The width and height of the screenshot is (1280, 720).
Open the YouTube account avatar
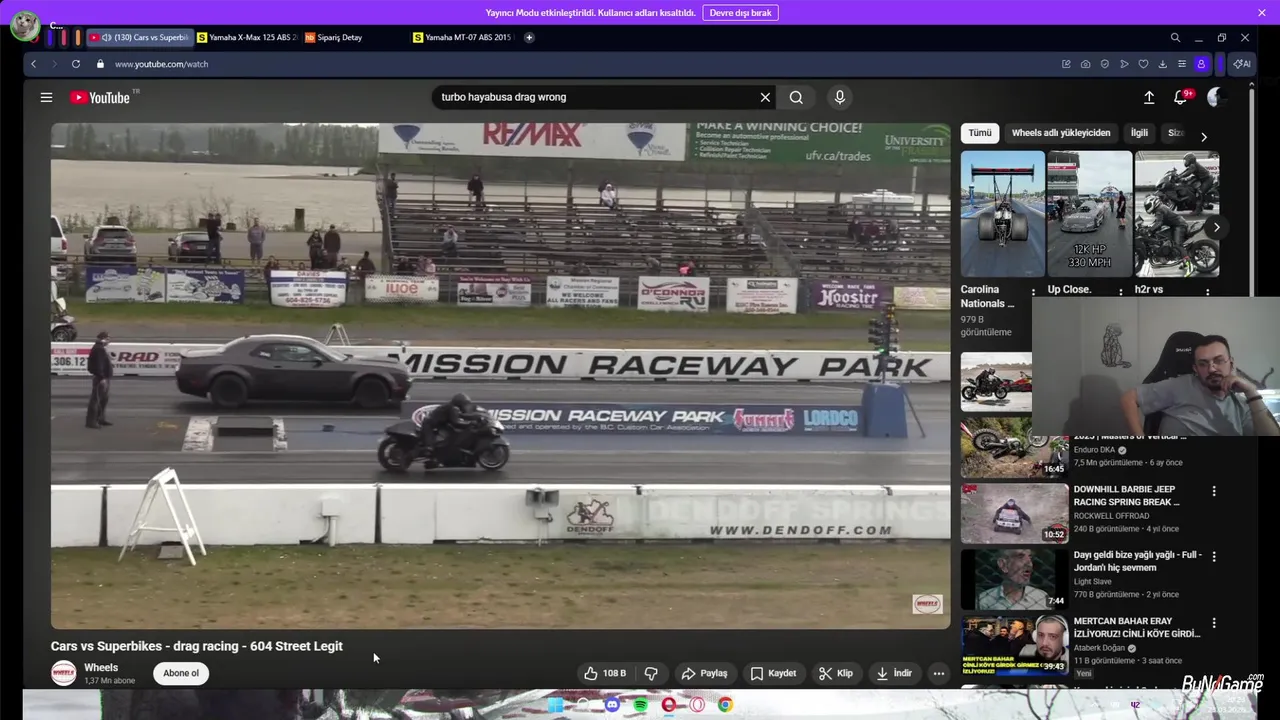point(1216,97)
